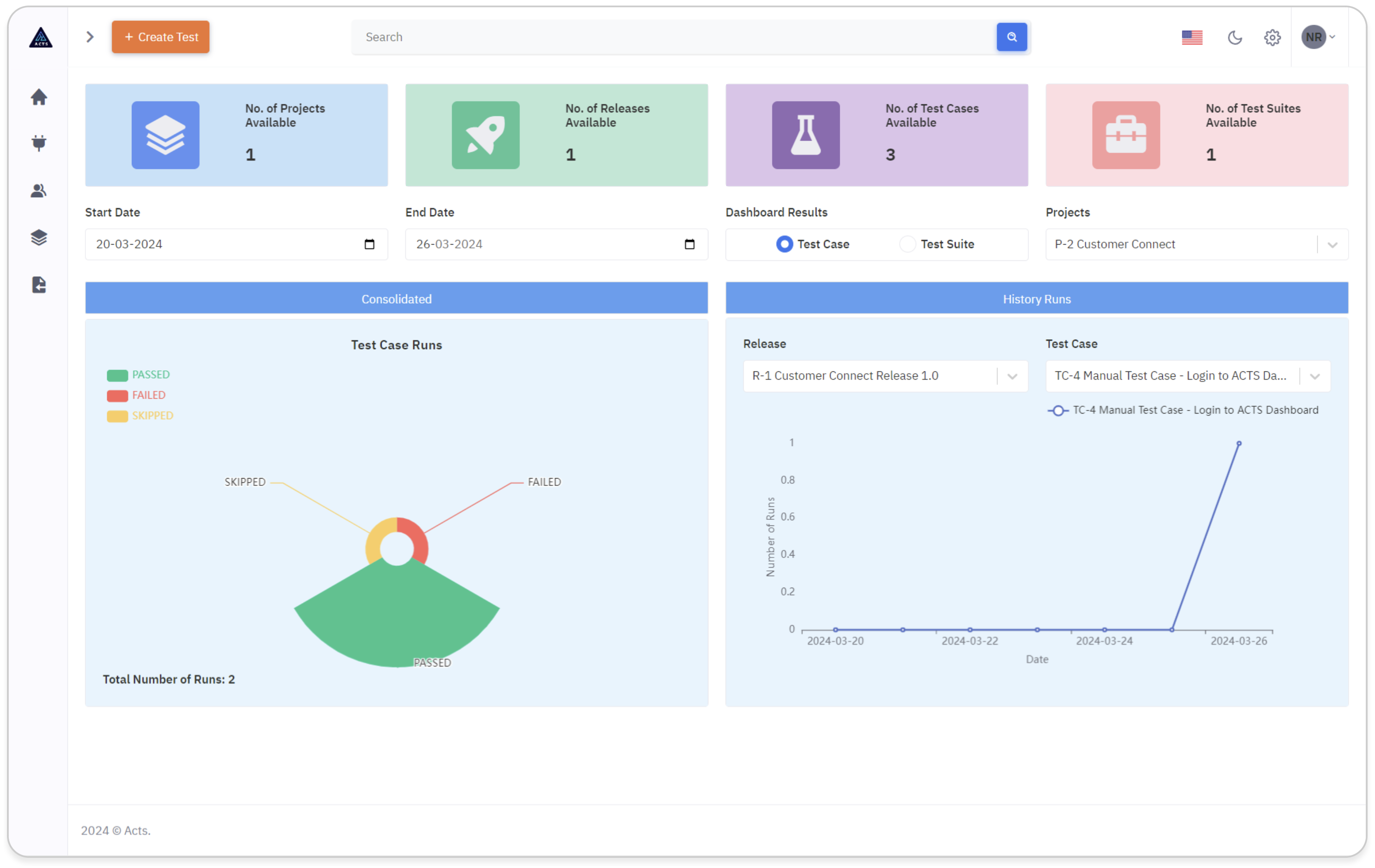Click the Create Test button

pyautogui.click(x=161, y=37)
